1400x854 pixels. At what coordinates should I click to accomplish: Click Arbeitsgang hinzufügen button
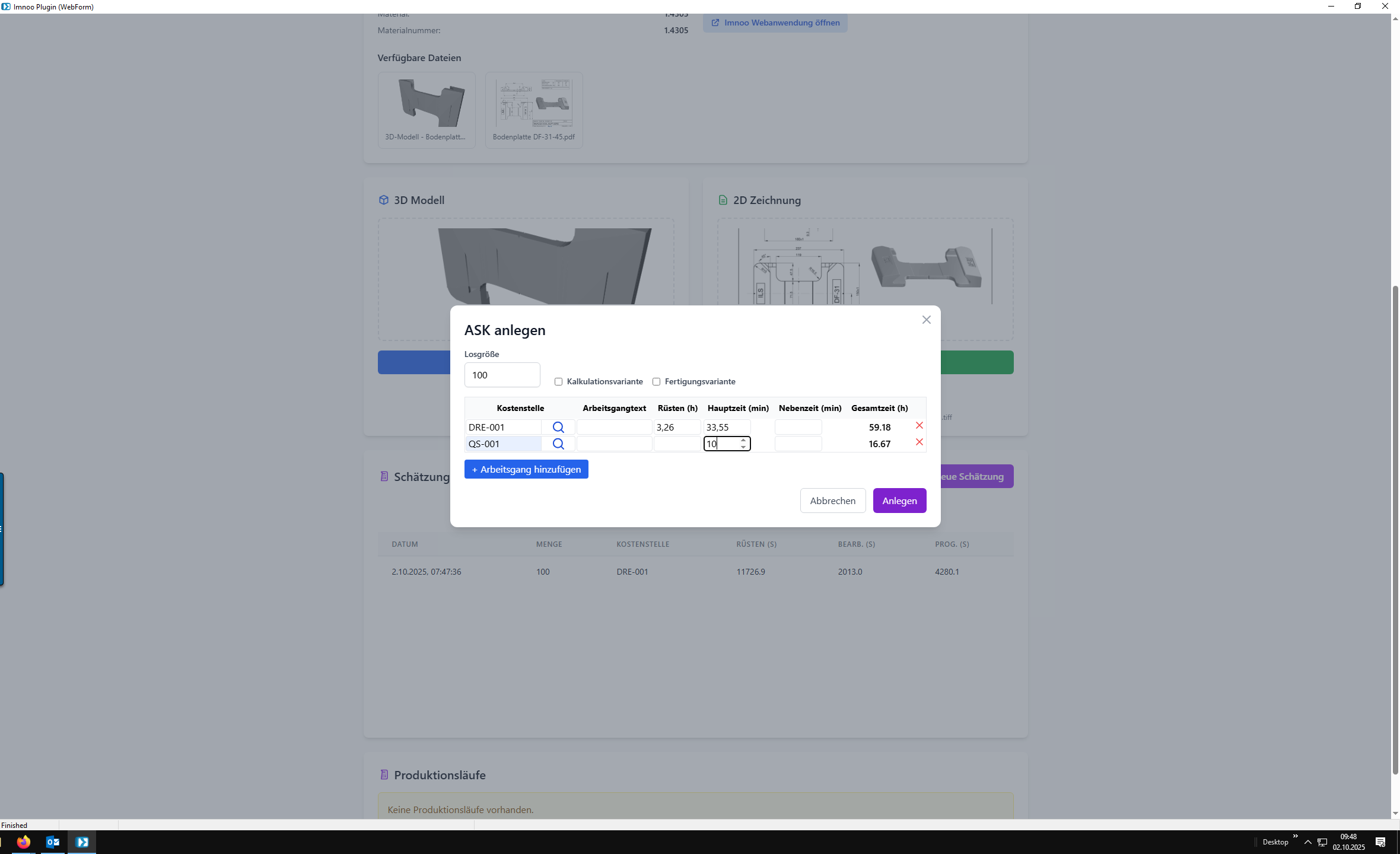(x=526, y=469)
